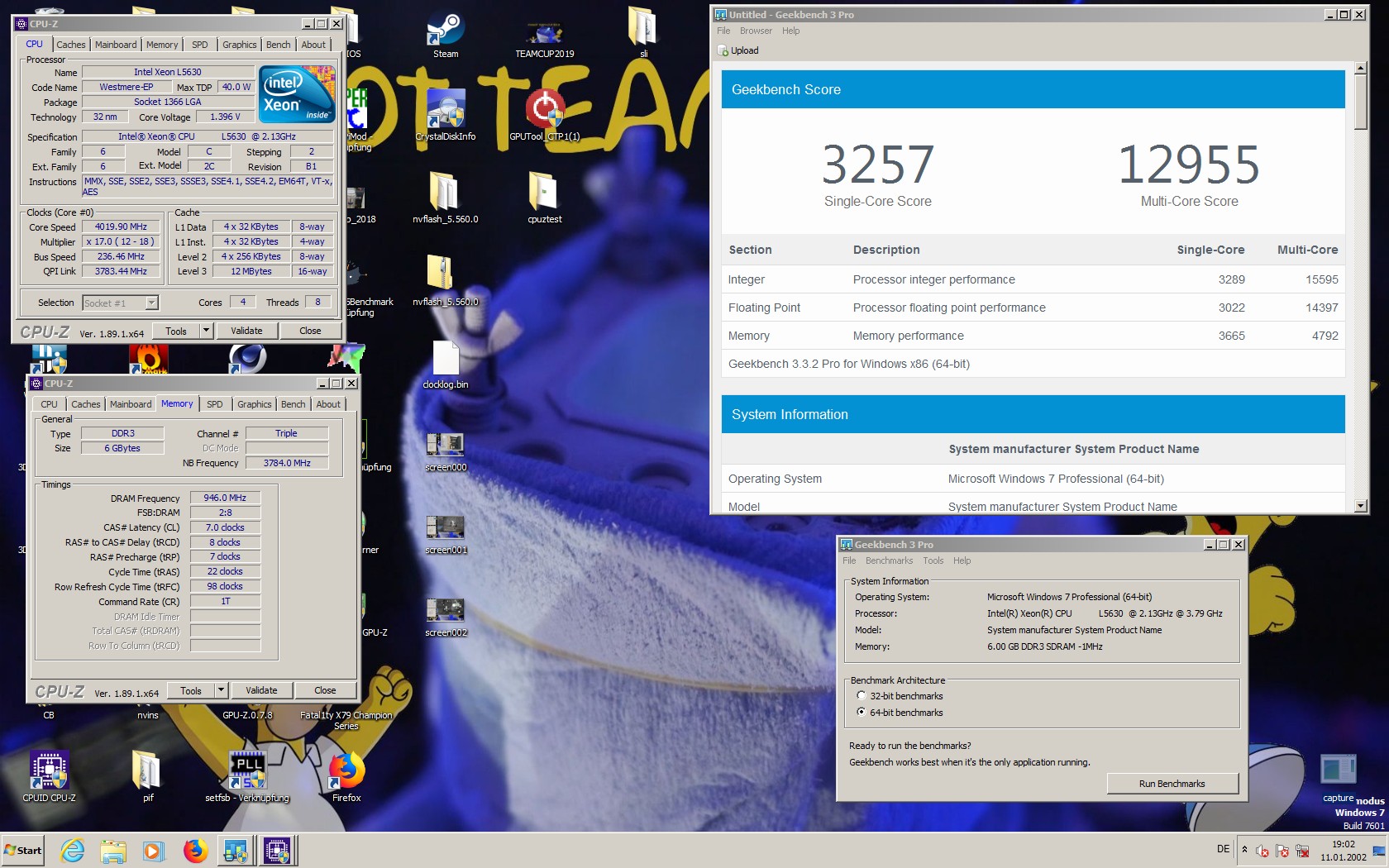The width and height of the screenshot is (1389, 868).
Task: Select 32-bit benchmarks radio button
Action: tap(862, 696)
